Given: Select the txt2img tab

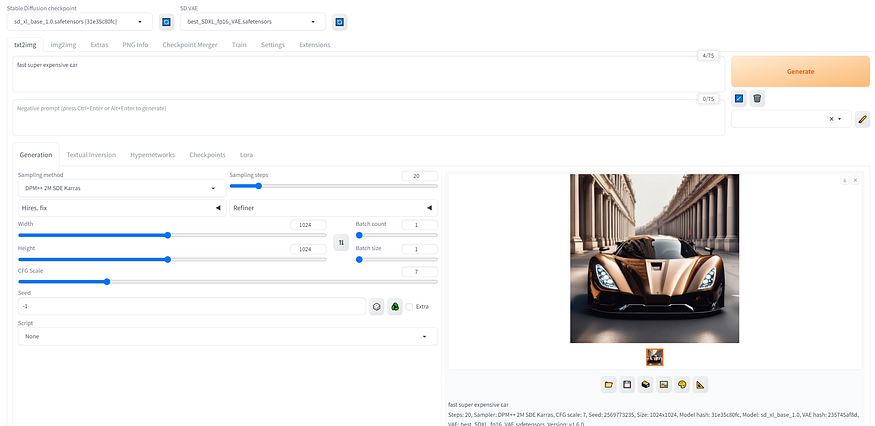Looking at the screenshot, I should coord(25,45).
